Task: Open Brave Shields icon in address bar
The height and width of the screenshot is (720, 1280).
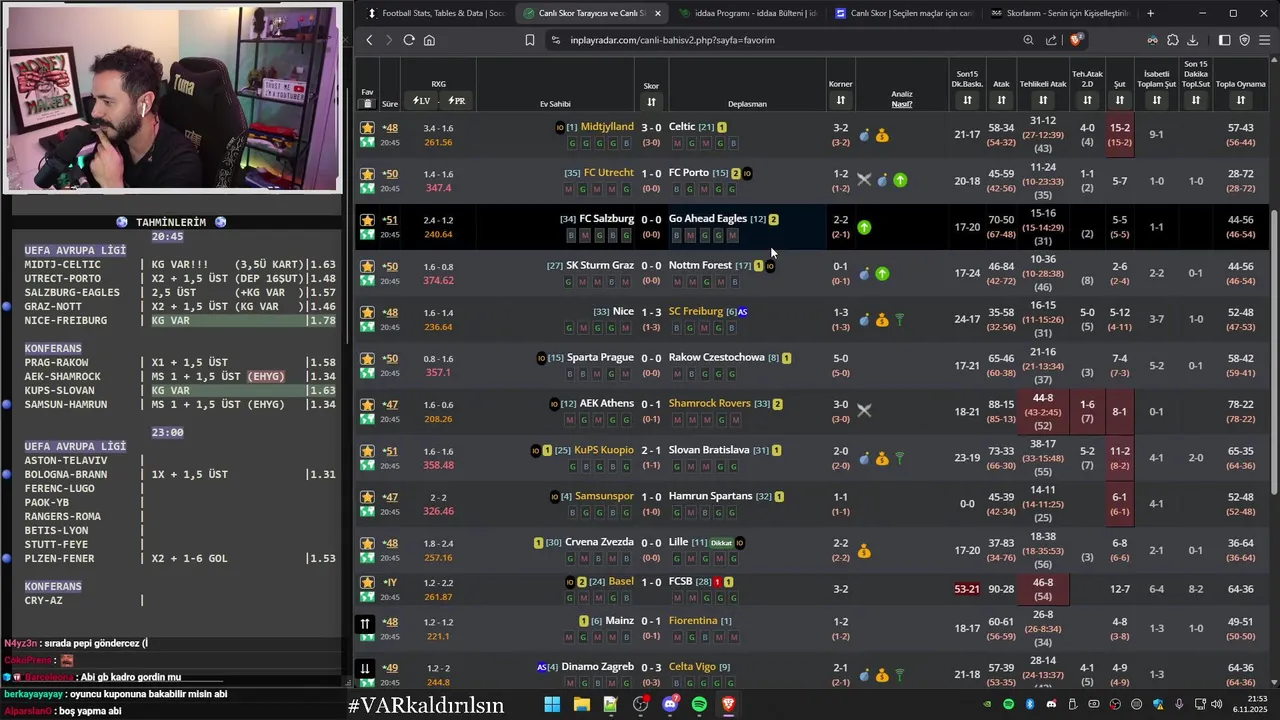Action: tap(1076, 40)
